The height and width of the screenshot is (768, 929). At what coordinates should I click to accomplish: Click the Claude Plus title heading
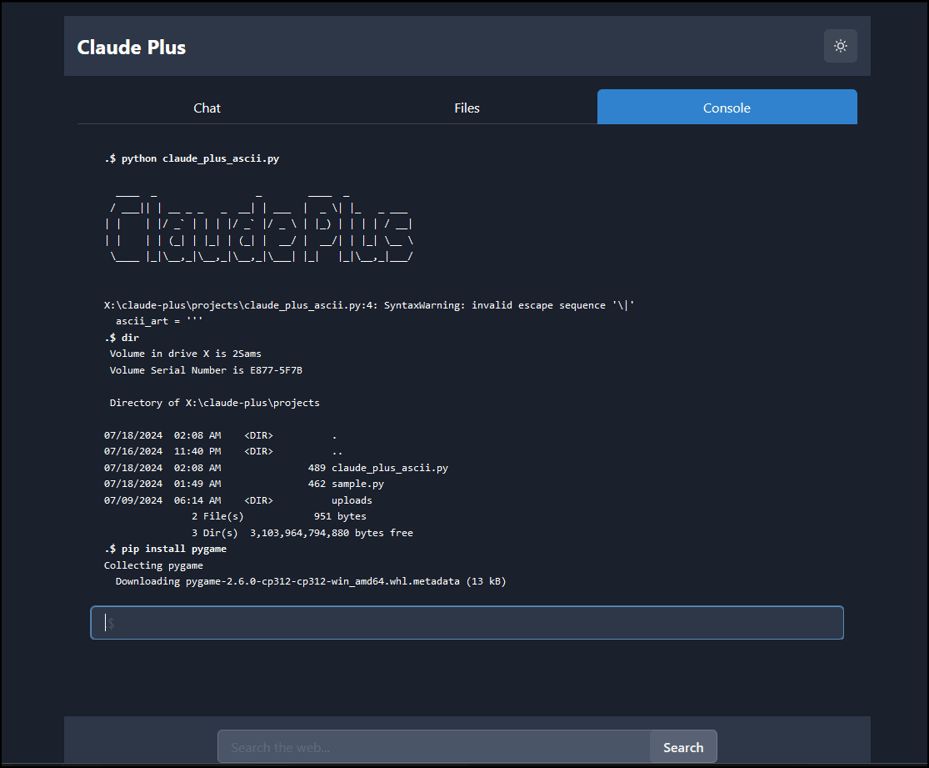(x=132, y=47)
